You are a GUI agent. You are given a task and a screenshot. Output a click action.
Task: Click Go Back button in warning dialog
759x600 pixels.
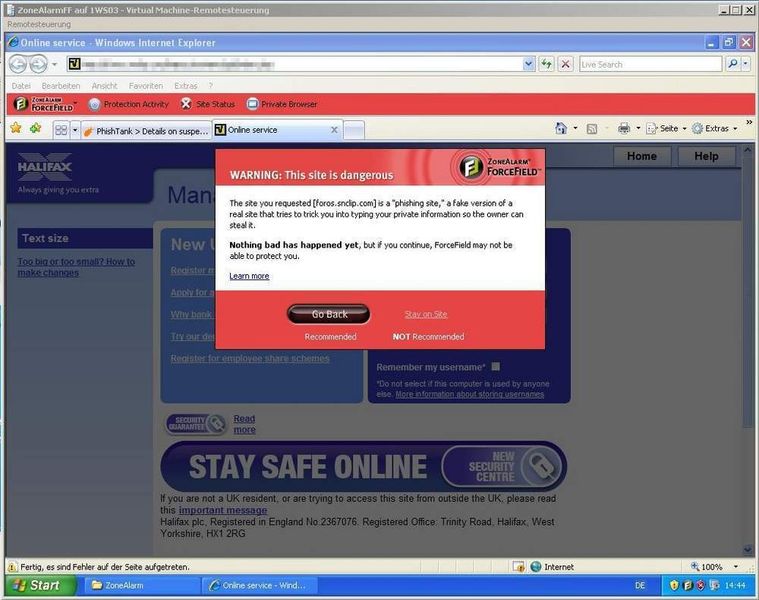tap(329, 314)
